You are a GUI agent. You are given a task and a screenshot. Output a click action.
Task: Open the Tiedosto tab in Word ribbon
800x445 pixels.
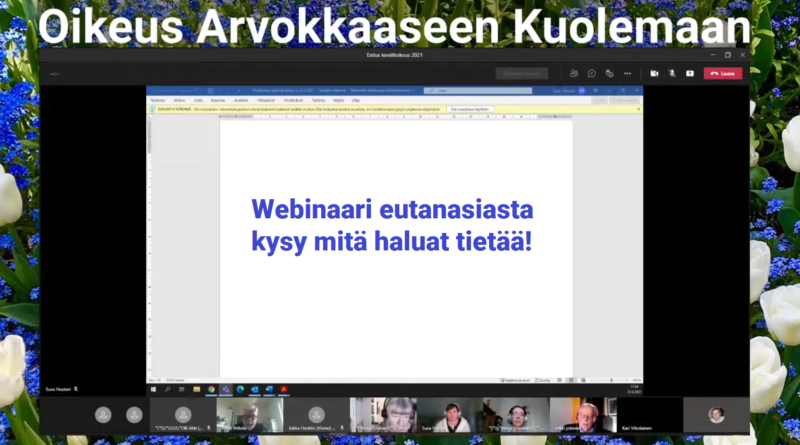pos(157,100)
